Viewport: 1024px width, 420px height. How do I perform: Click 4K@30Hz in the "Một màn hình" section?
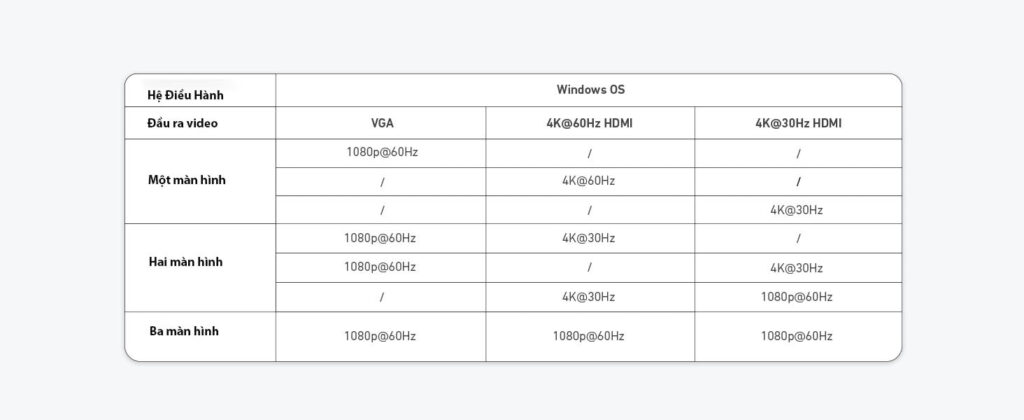(797, 210)
